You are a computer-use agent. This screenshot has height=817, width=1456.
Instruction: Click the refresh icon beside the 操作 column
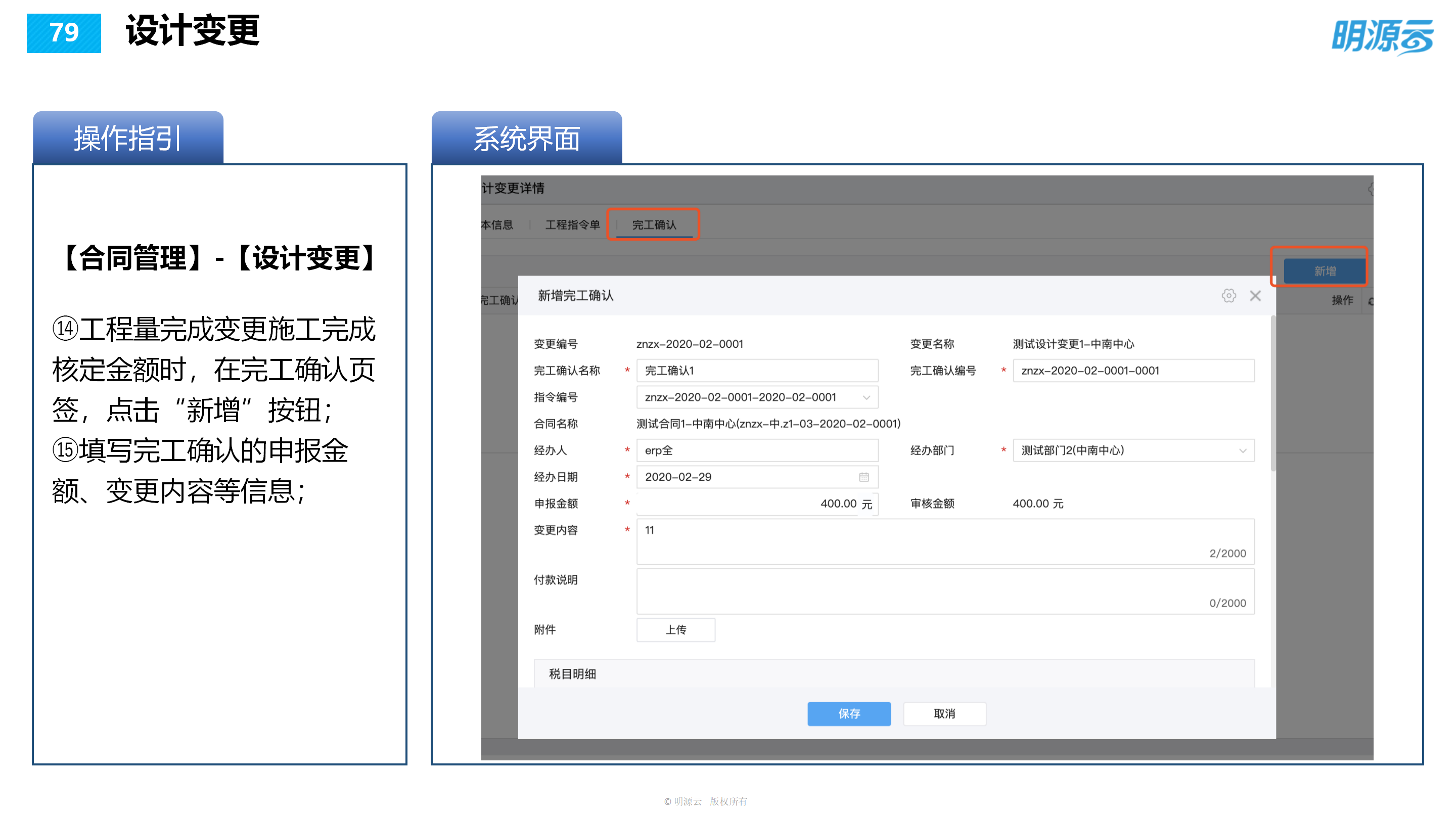[x=1371, y=301]
